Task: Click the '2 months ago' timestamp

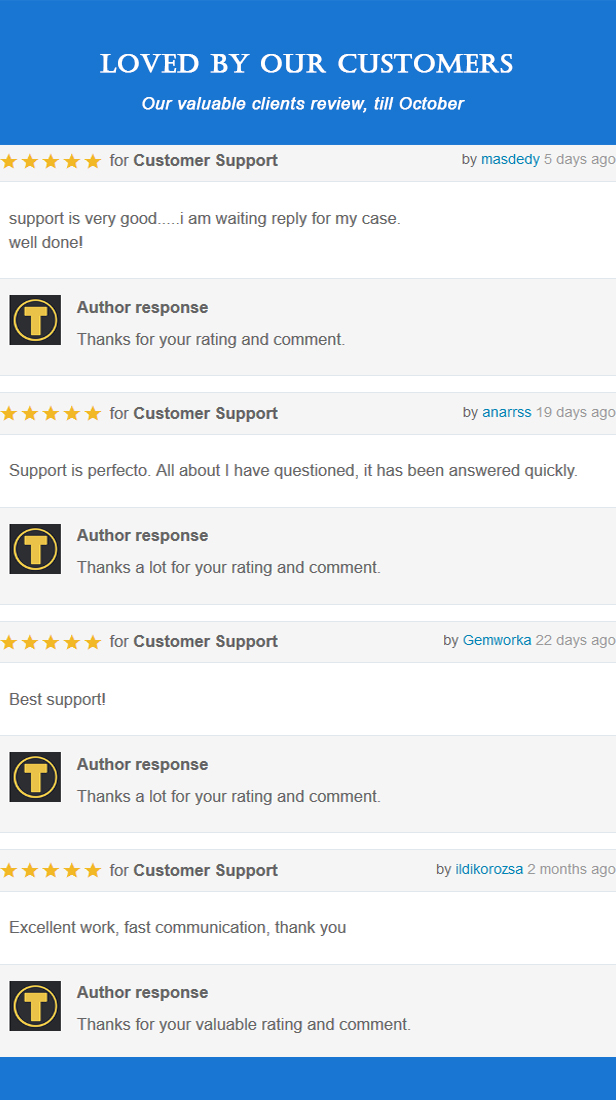Action: coord(572,869)
